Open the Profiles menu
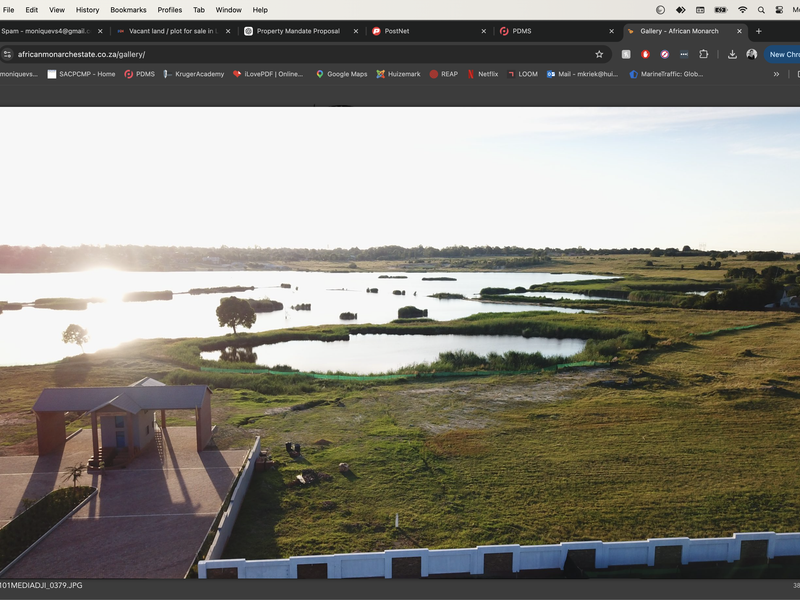Image resolution: width=800 pixels, height=600 pixels. [170, 10]
